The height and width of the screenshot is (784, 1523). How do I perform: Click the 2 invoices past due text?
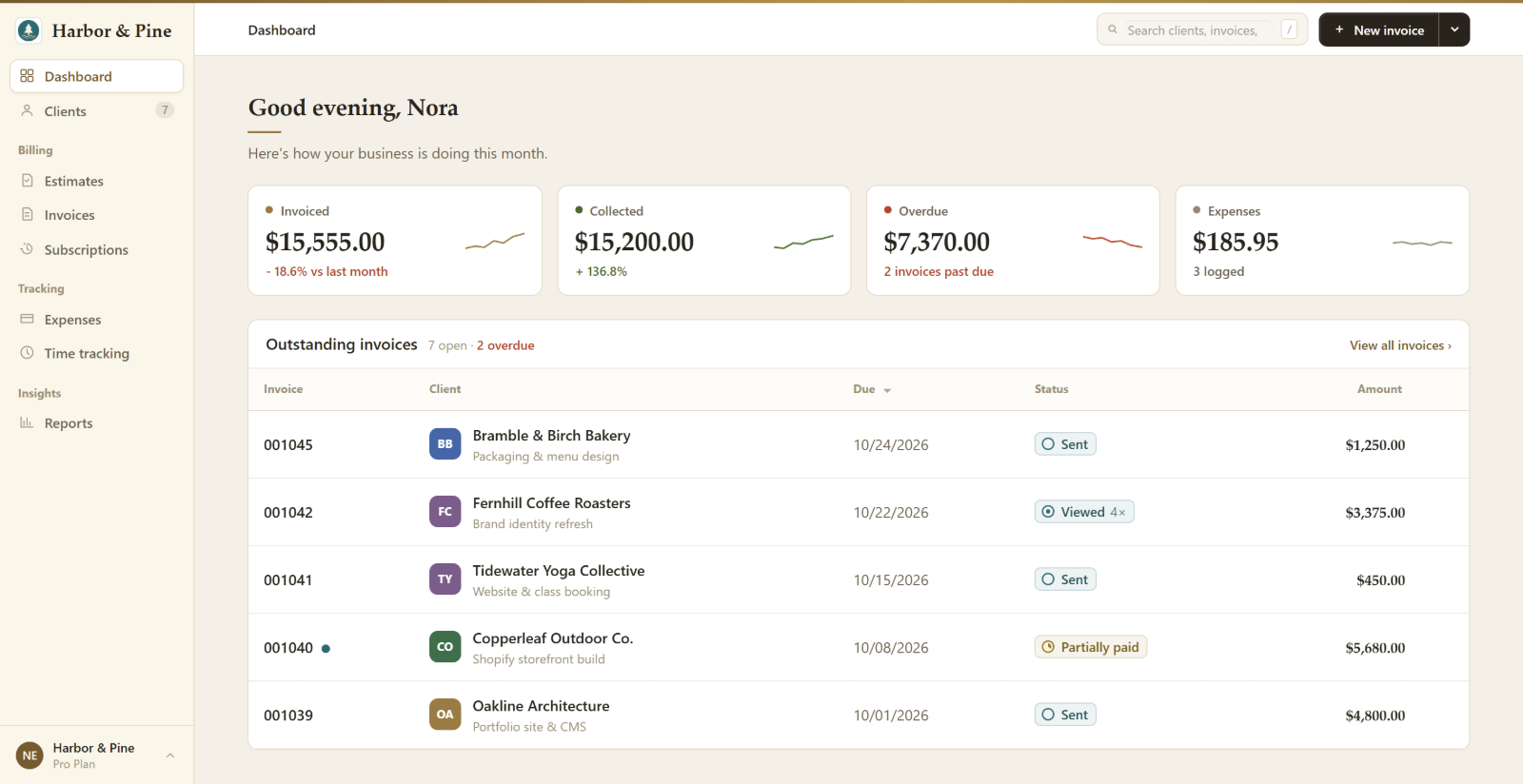point(939,271)
